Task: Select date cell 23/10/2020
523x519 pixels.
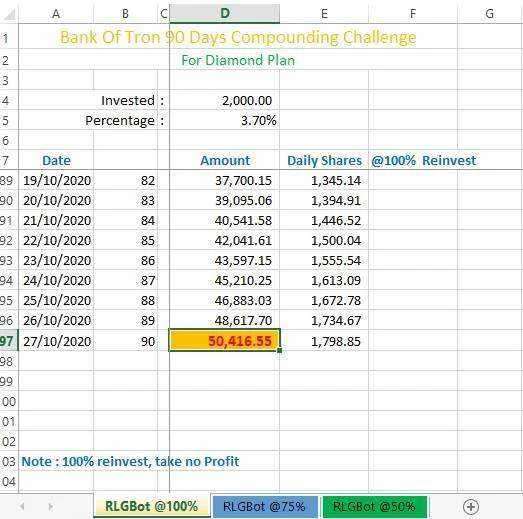Action: 56,261
